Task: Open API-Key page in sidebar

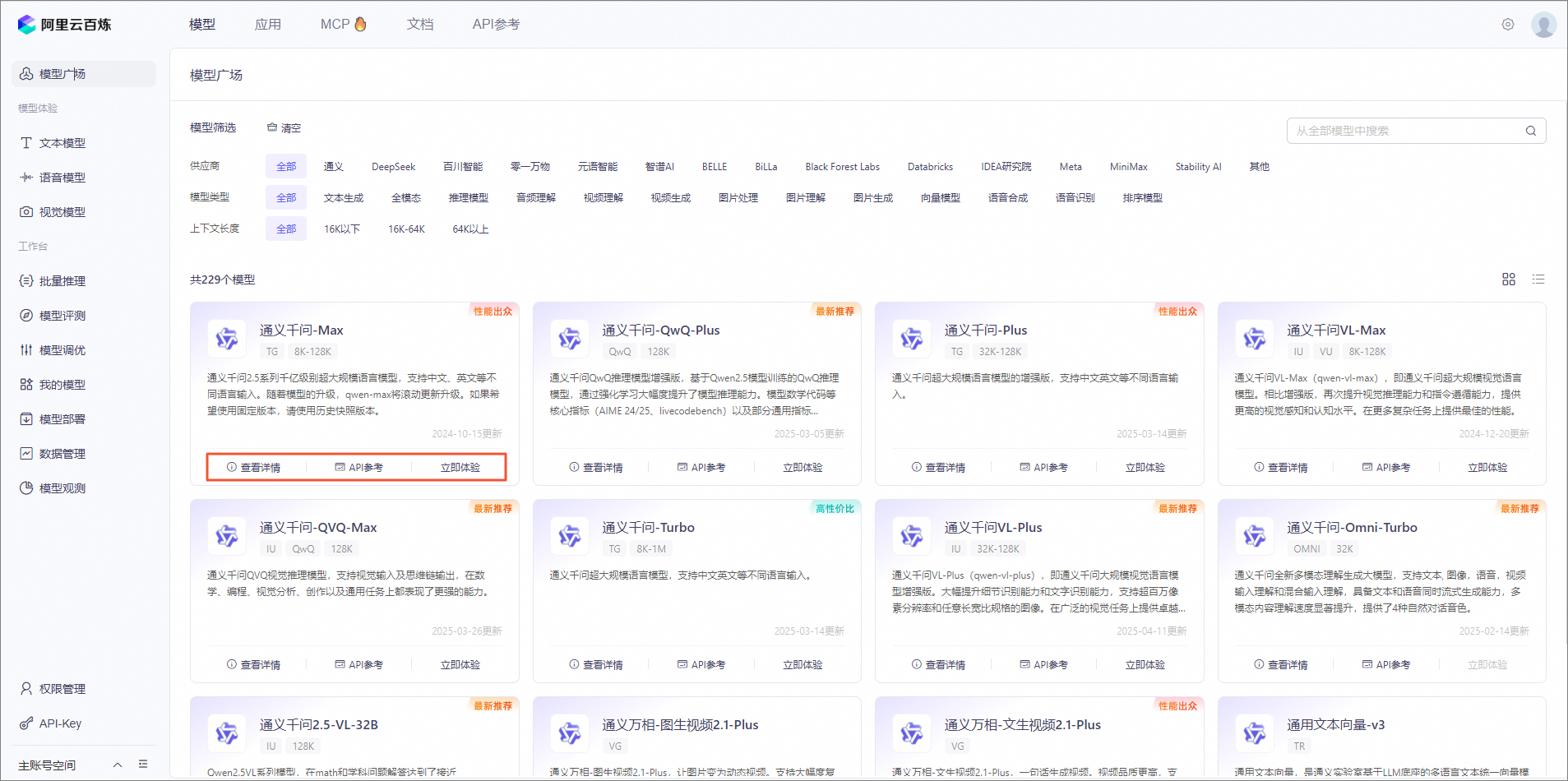Action: point(60,723)
